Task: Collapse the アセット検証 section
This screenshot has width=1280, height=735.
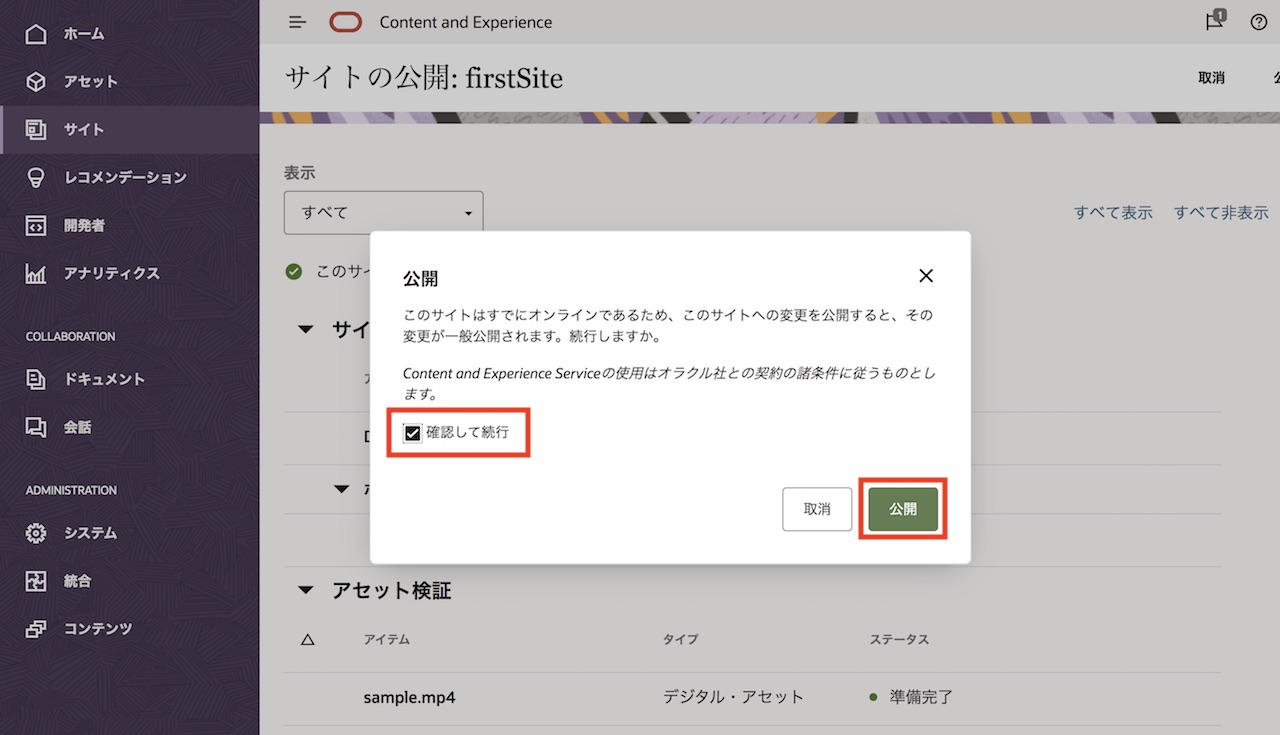Action: [306, 590]
